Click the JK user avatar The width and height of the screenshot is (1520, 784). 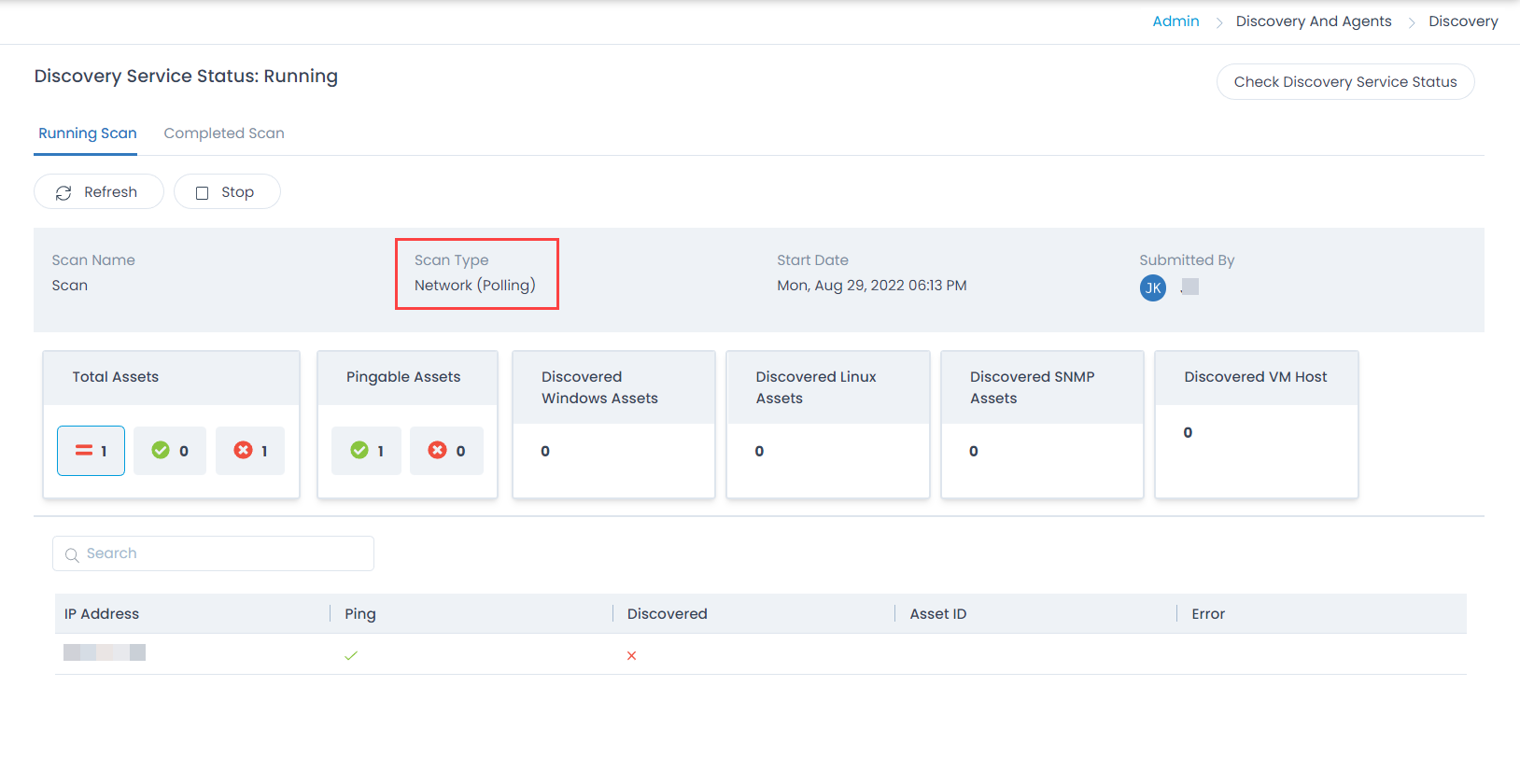tap(1153, 287)
